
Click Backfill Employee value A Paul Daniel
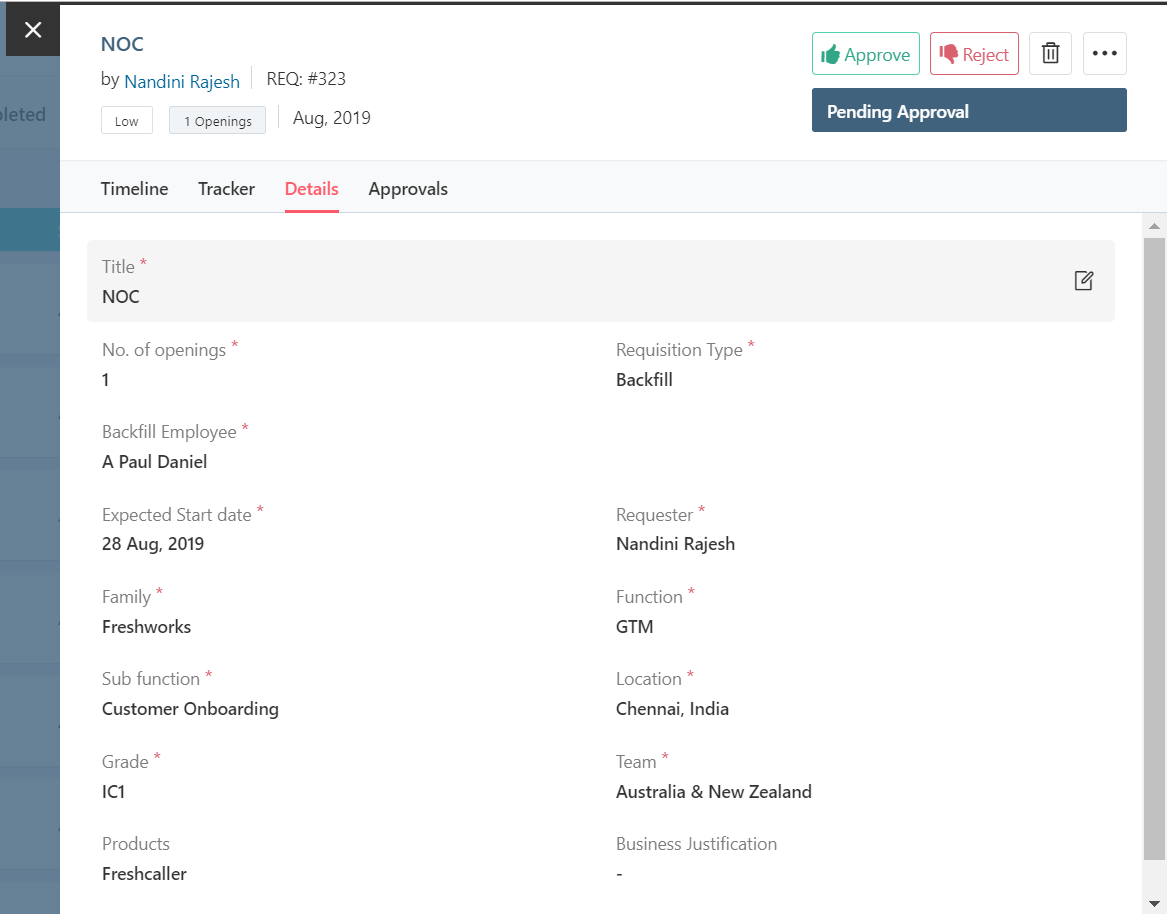[155, 461]
